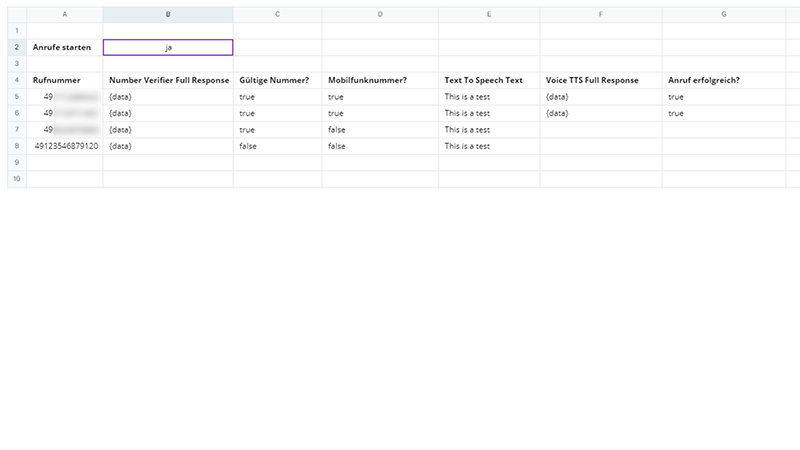Click column D header
The width and height of the screenshot is (800, 450).
point(380,15)
